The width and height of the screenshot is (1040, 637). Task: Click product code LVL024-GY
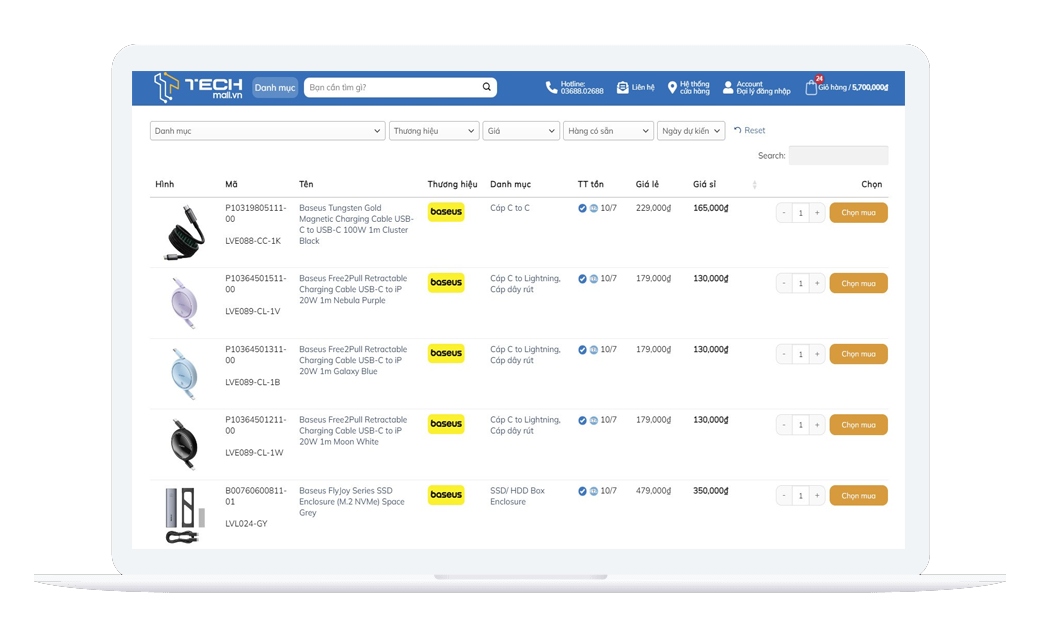(x=246, y=524)
